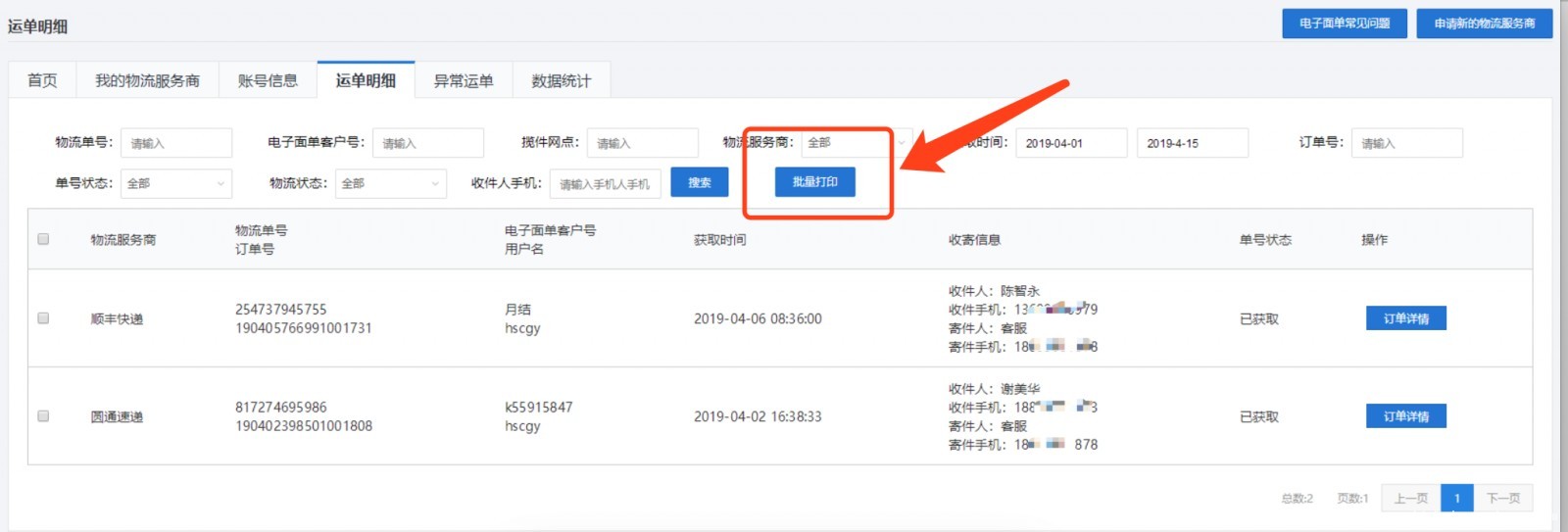Expand the 物流服务商 dropdown
Viewport: 1568px width, 532px height.
coord(856,143)
